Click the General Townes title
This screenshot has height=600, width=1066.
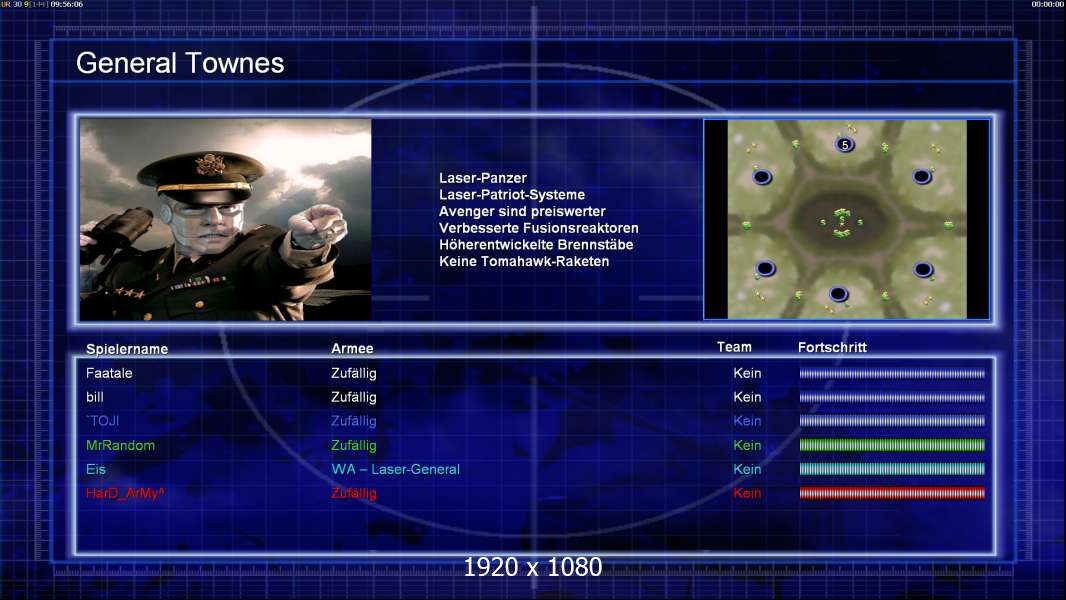click(180, 63)
